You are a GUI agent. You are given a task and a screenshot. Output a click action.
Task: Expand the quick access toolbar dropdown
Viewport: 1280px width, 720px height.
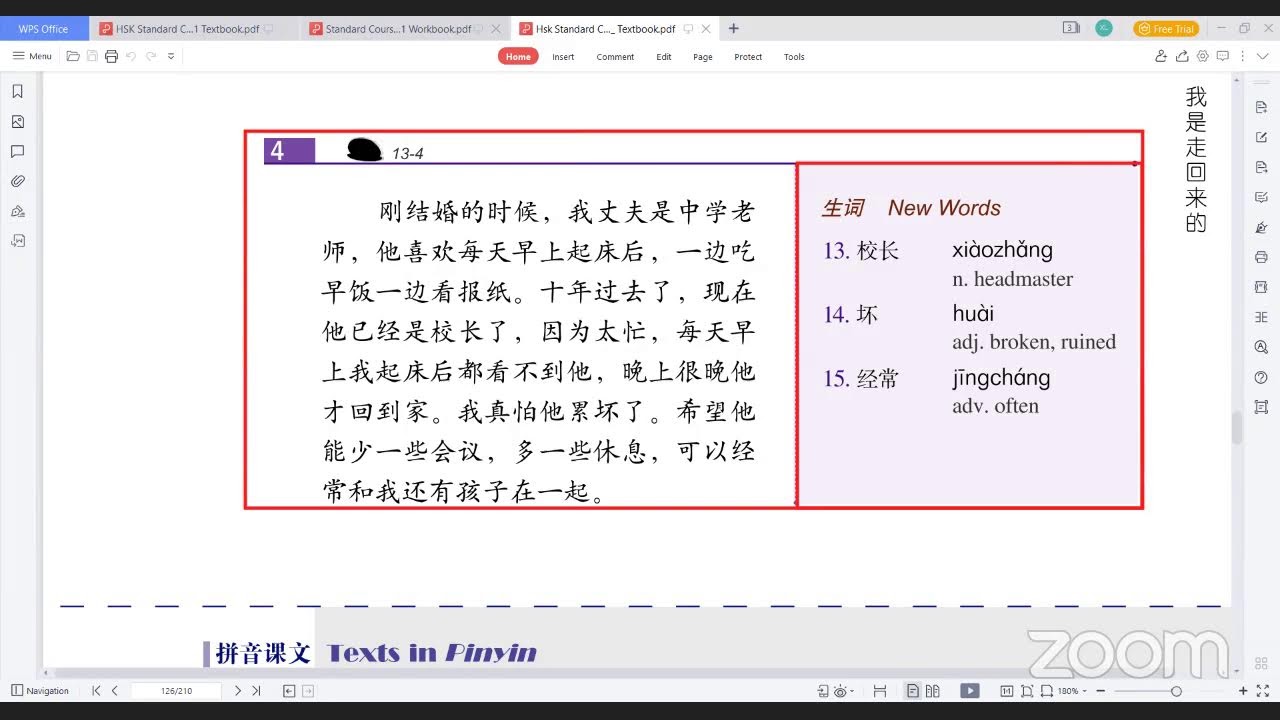point(171,56)
